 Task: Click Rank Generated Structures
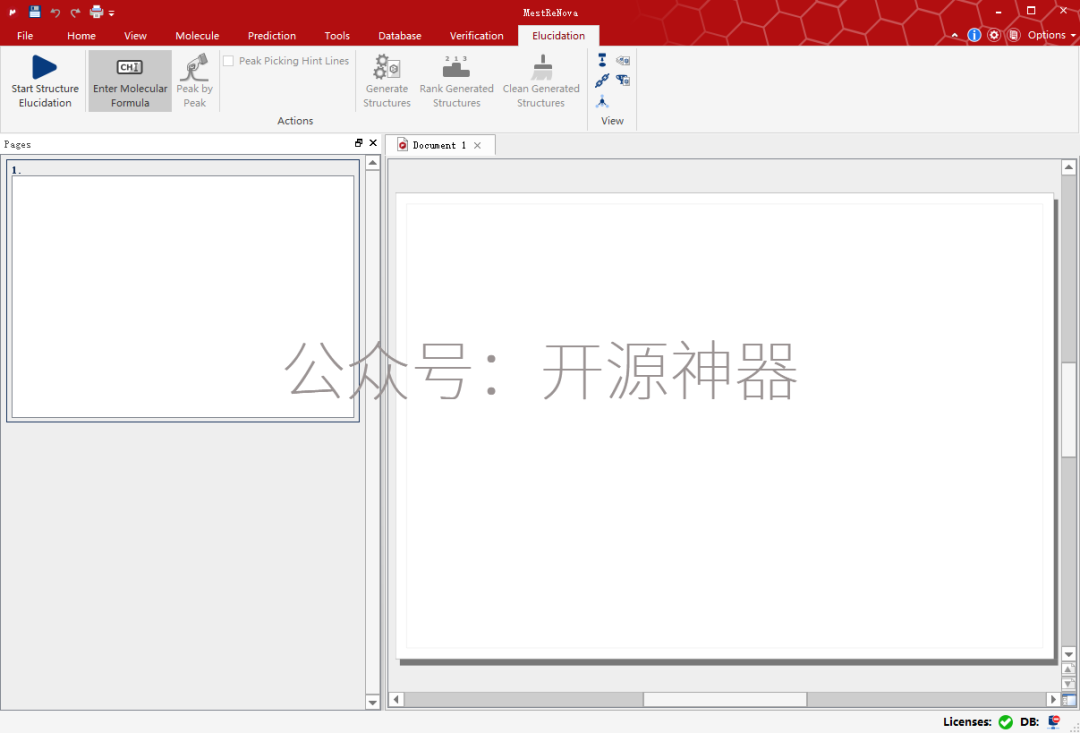pyautogui.click(x=456, y=81)
